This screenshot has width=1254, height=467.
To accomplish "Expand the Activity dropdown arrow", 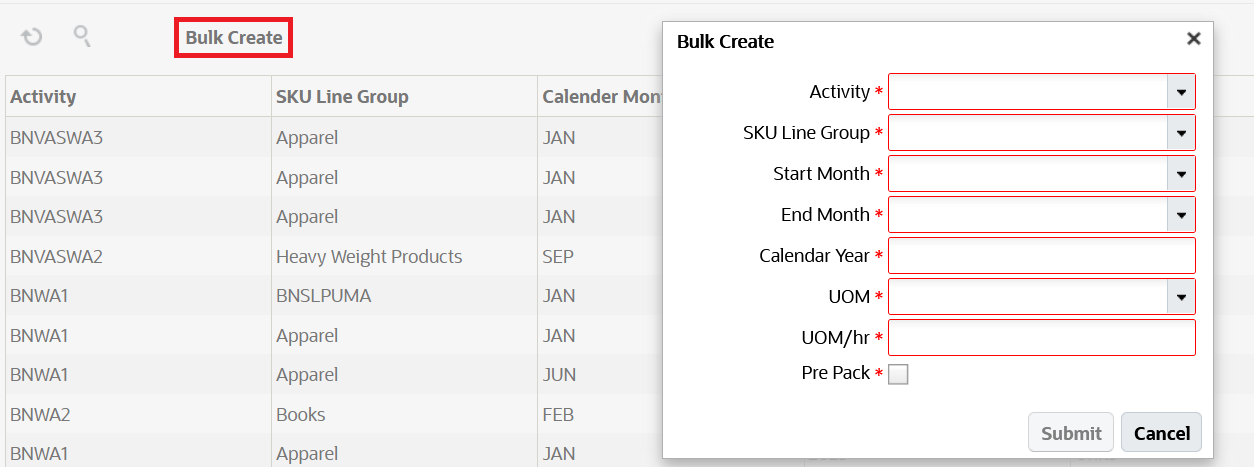I will pos(1181,92).
